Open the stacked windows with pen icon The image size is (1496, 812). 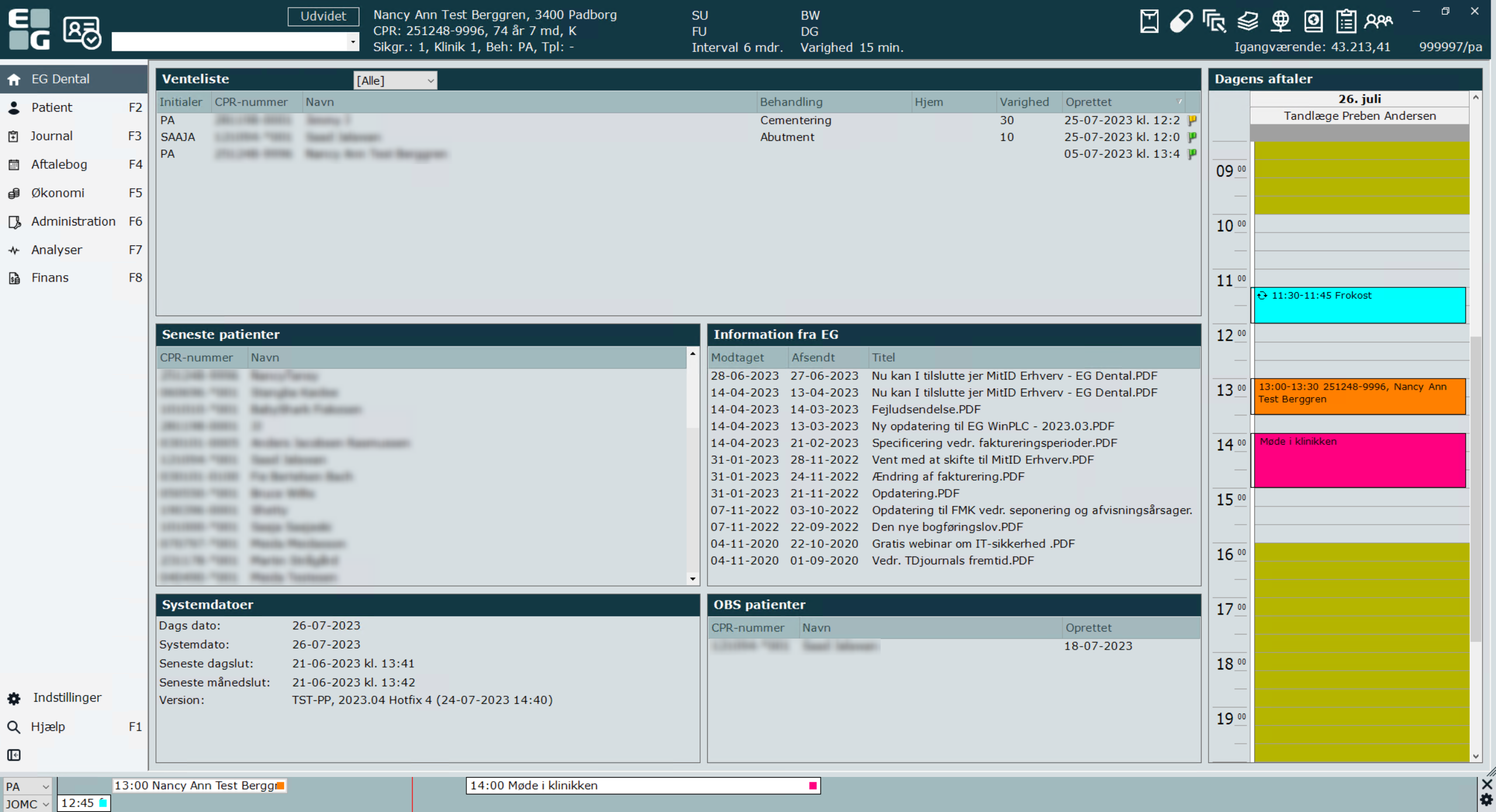click(1214, 22)
